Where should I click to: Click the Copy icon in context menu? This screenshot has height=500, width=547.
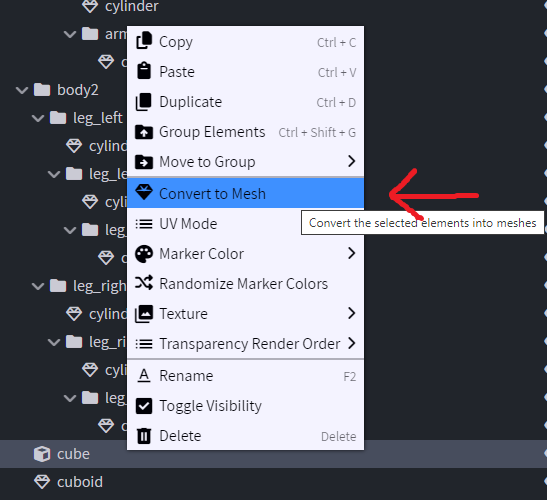pos(144,41)
